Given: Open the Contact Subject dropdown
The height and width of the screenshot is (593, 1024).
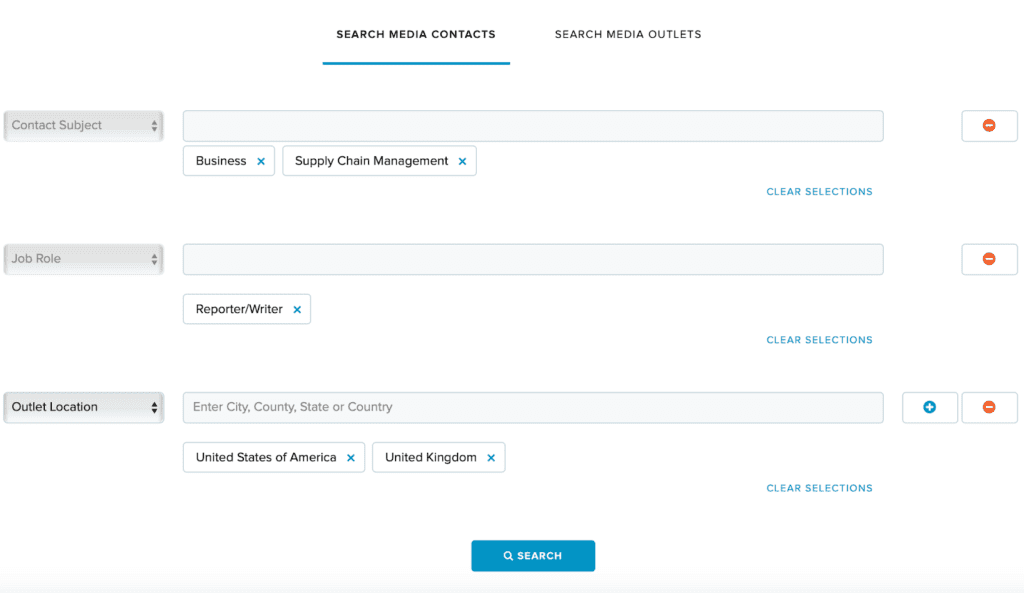Looking at the screenshot, I should click(84, 125).
